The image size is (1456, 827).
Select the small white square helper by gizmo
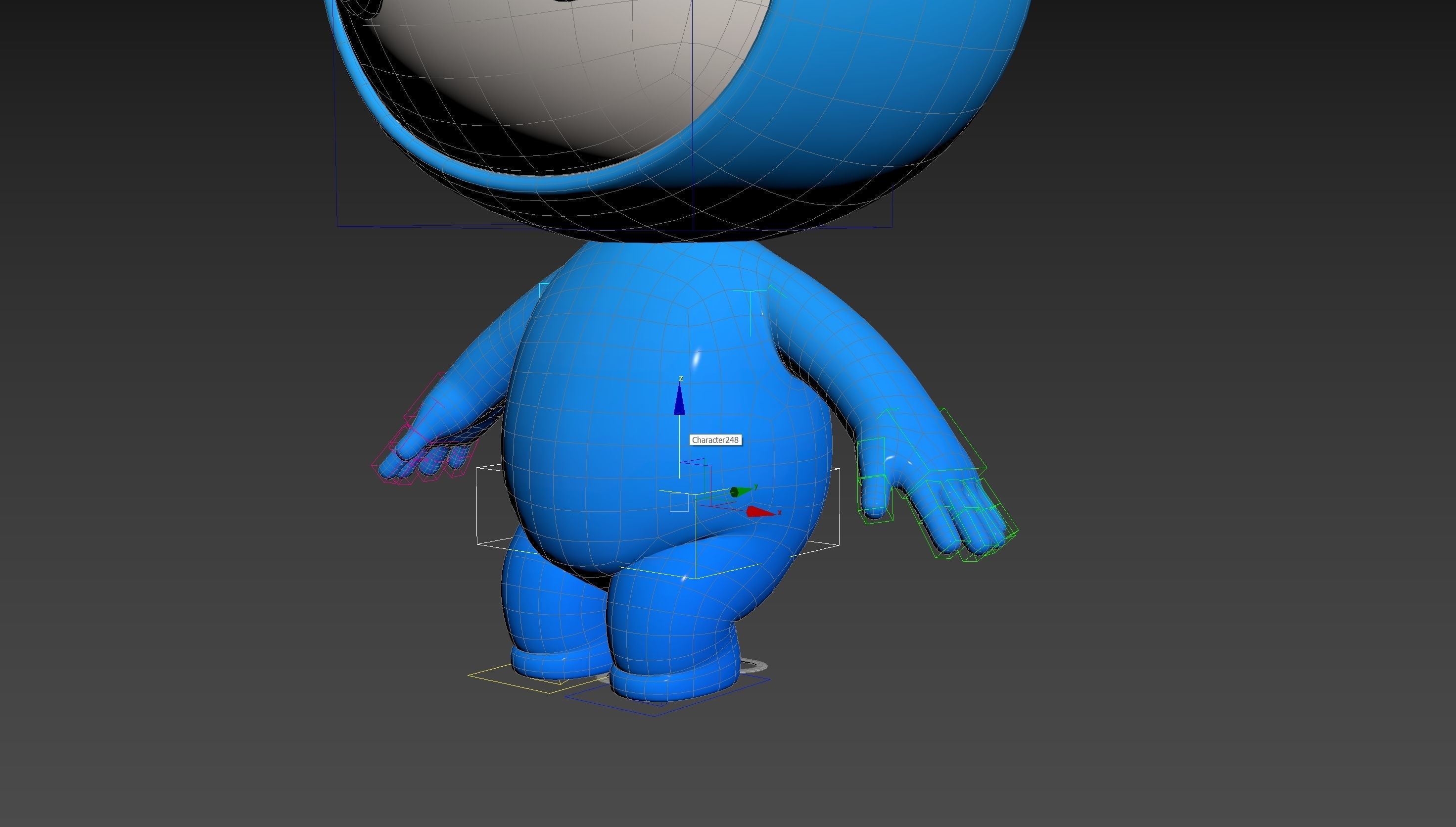tap(679, 503)
